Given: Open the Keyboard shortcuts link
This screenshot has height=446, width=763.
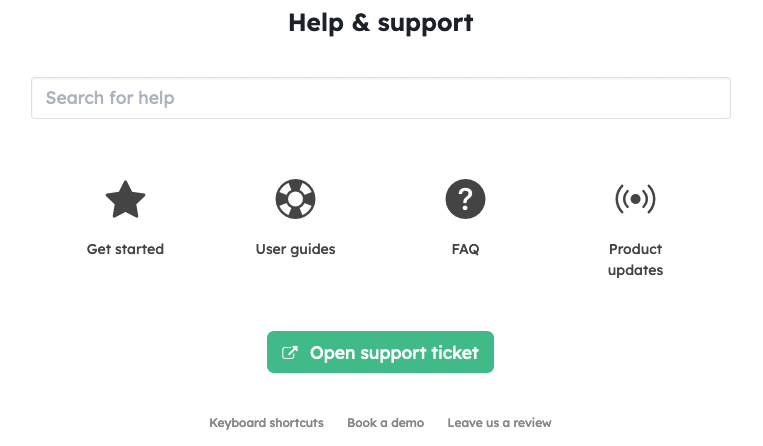Looking at the screenshot, I should click(x=267, y=423).
